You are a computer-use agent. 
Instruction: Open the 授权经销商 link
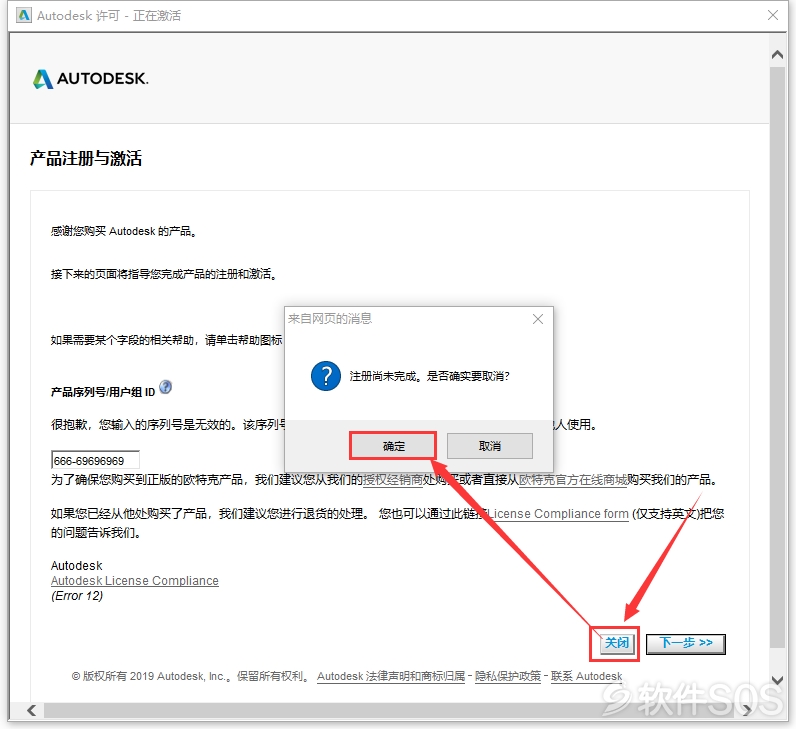393,480
